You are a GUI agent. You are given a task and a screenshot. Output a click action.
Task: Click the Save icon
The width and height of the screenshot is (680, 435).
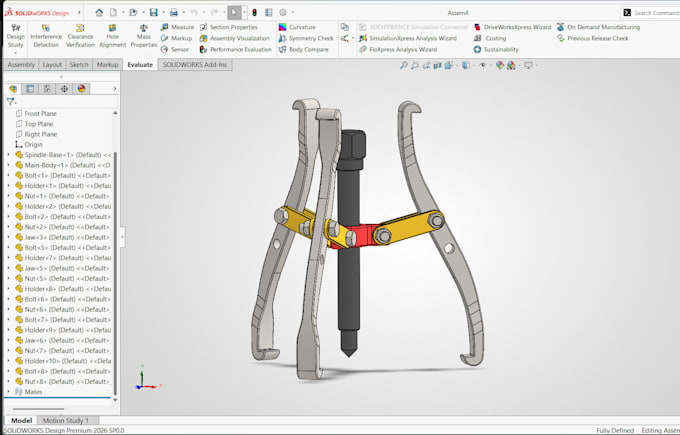(154, 13)
